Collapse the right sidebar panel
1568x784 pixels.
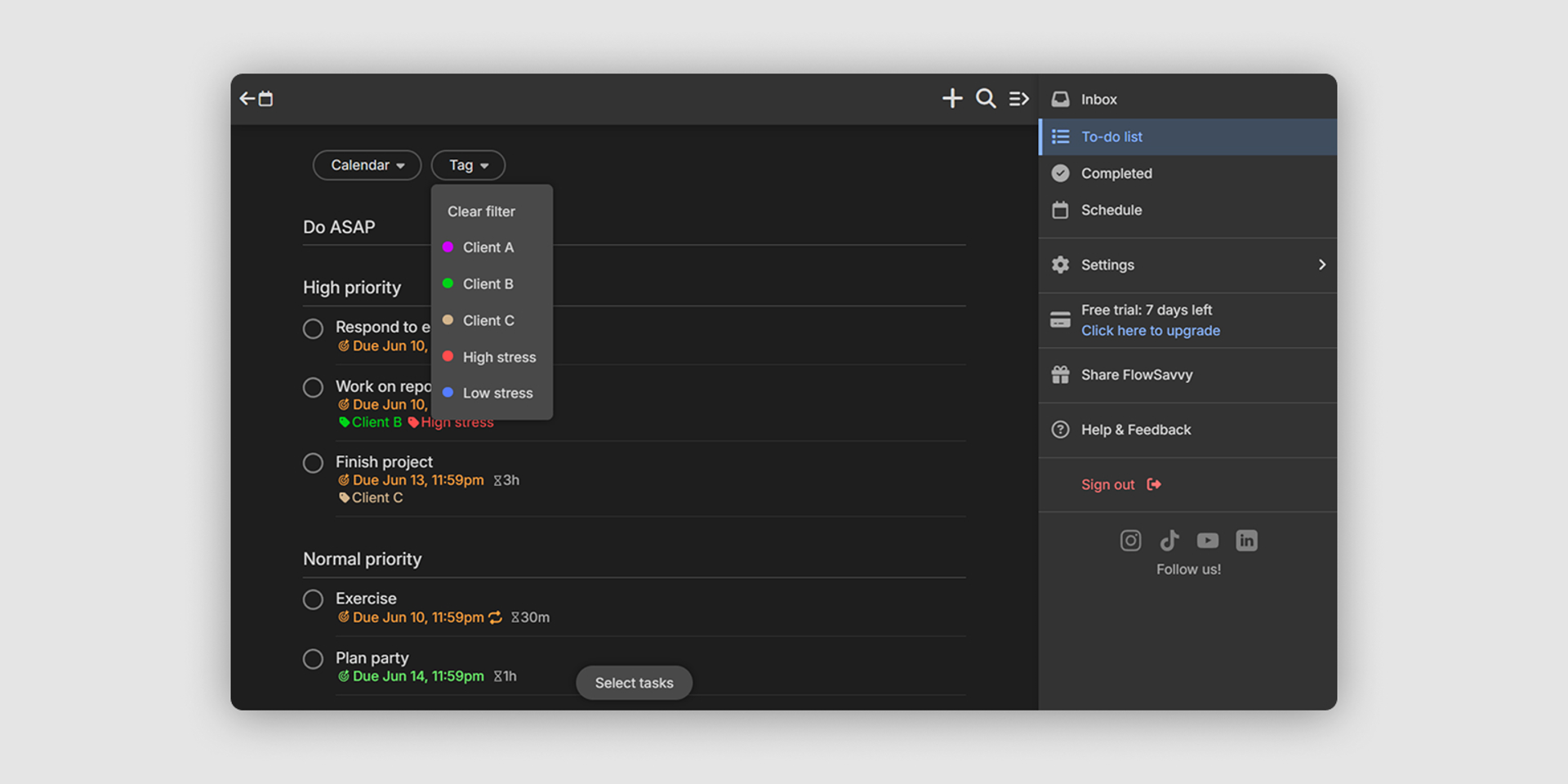pos(1018,98)
